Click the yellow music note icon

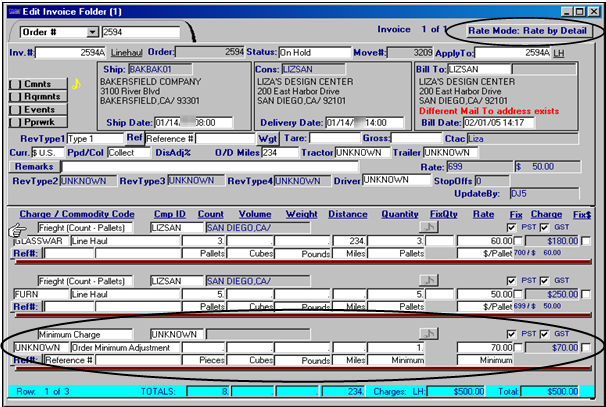coord(73,84)
